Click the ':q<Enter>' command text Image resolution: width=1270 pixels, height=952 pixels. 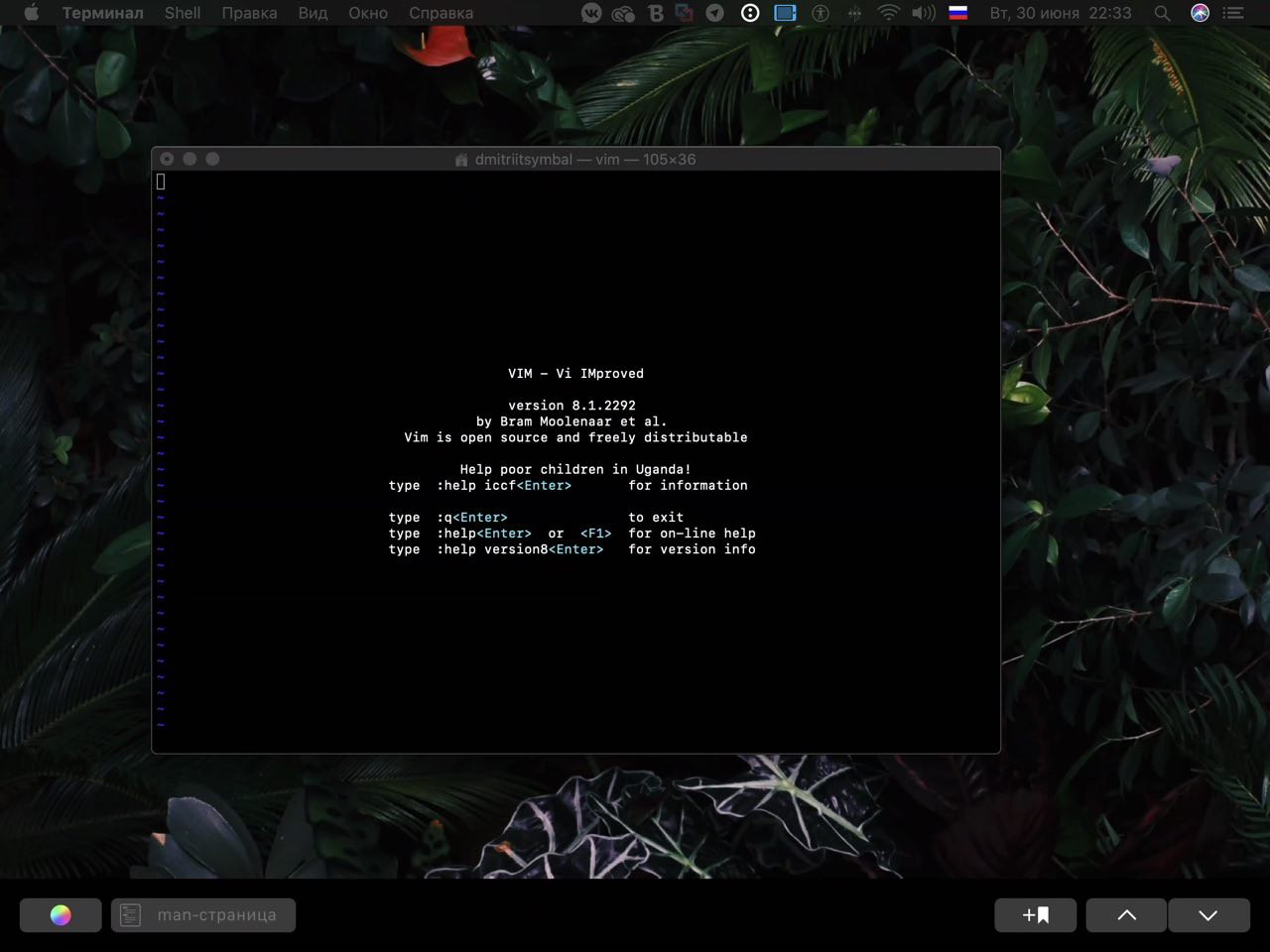(472, 518)
